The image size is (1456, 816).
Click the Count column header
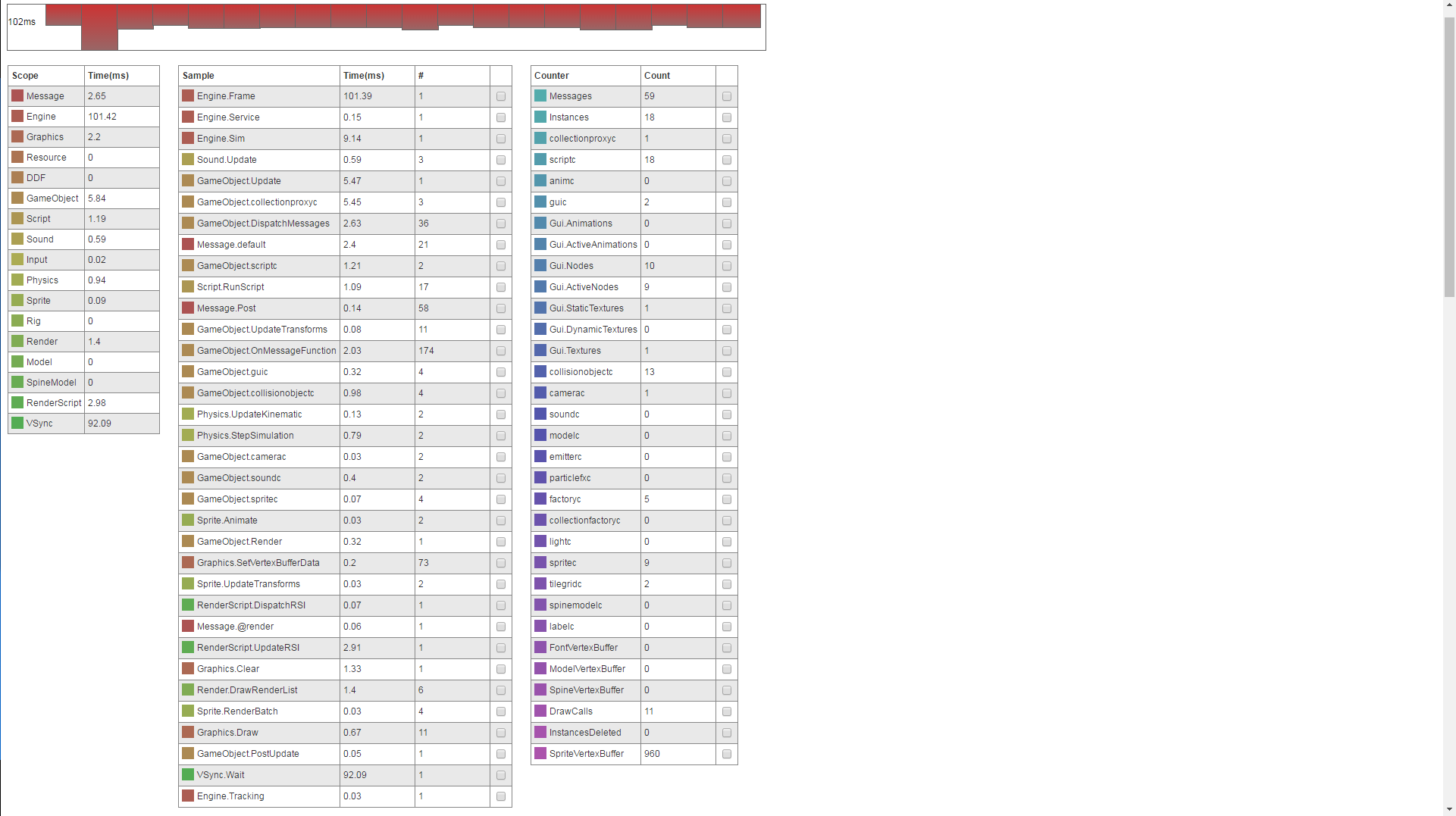point(678,76)
